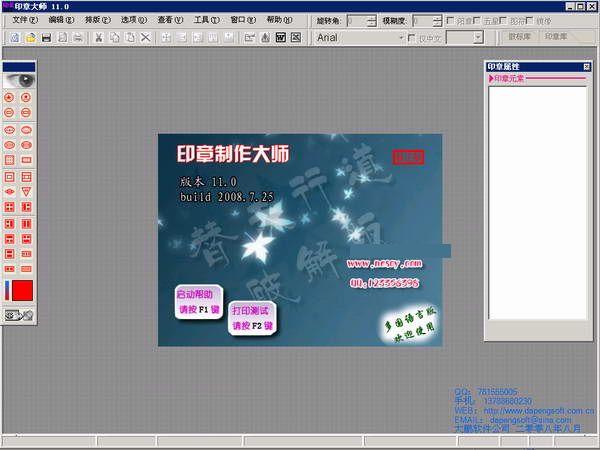Viewport: 600px width, 450px height.
Task: Toggle the checkbox next to Arial font box
Action: tap(412, 38)
